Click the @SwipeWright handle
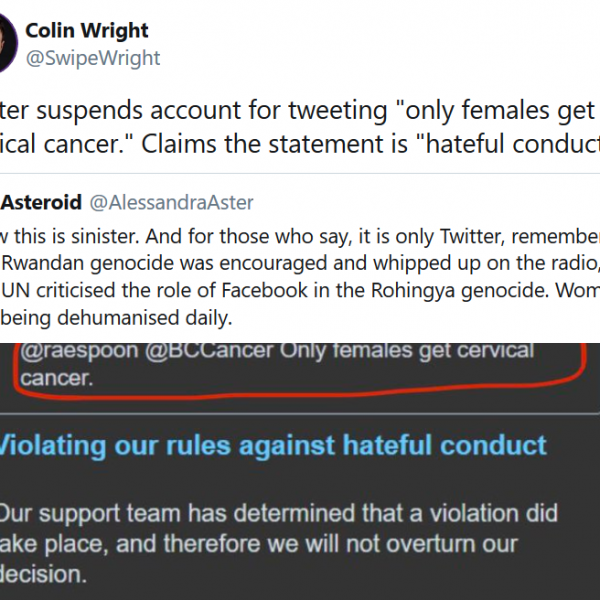The height and width of the screenshot is (600, 600). coord(93,59)
